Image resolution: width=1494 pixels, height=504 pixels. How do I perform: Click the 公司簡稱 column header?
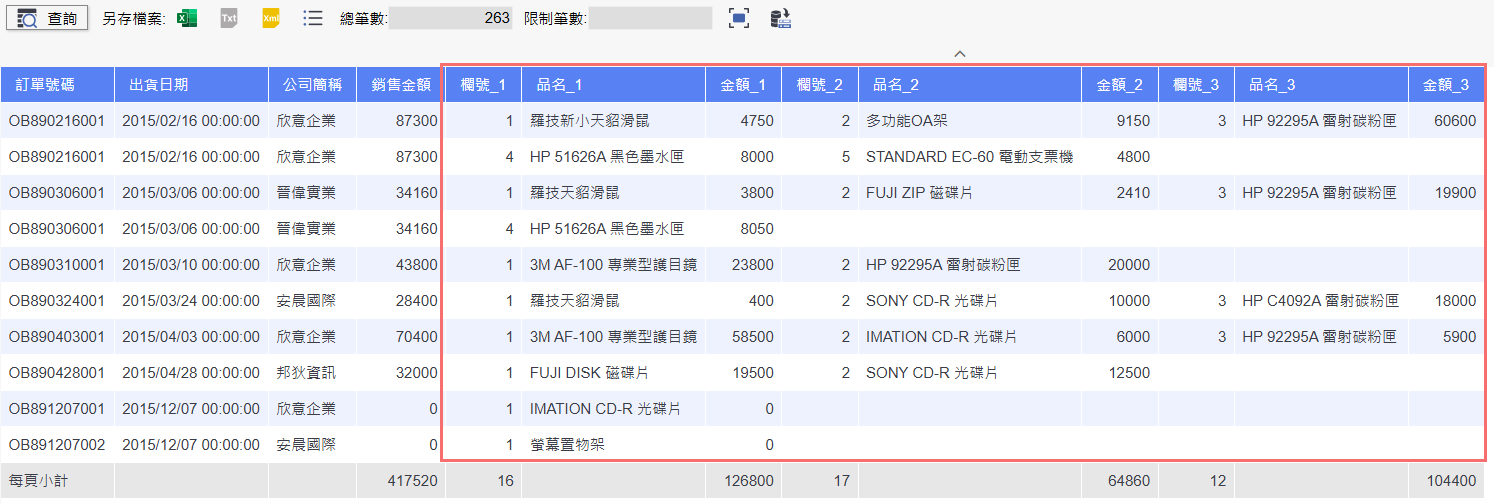(312, 85)
